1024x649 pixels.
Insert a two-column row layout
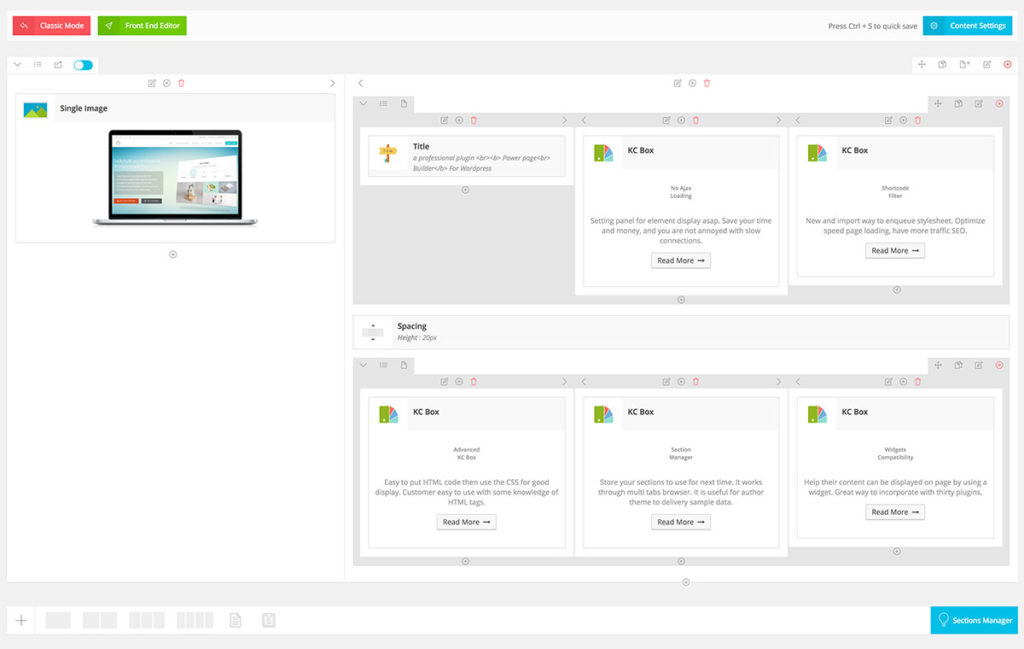[100, 620]
